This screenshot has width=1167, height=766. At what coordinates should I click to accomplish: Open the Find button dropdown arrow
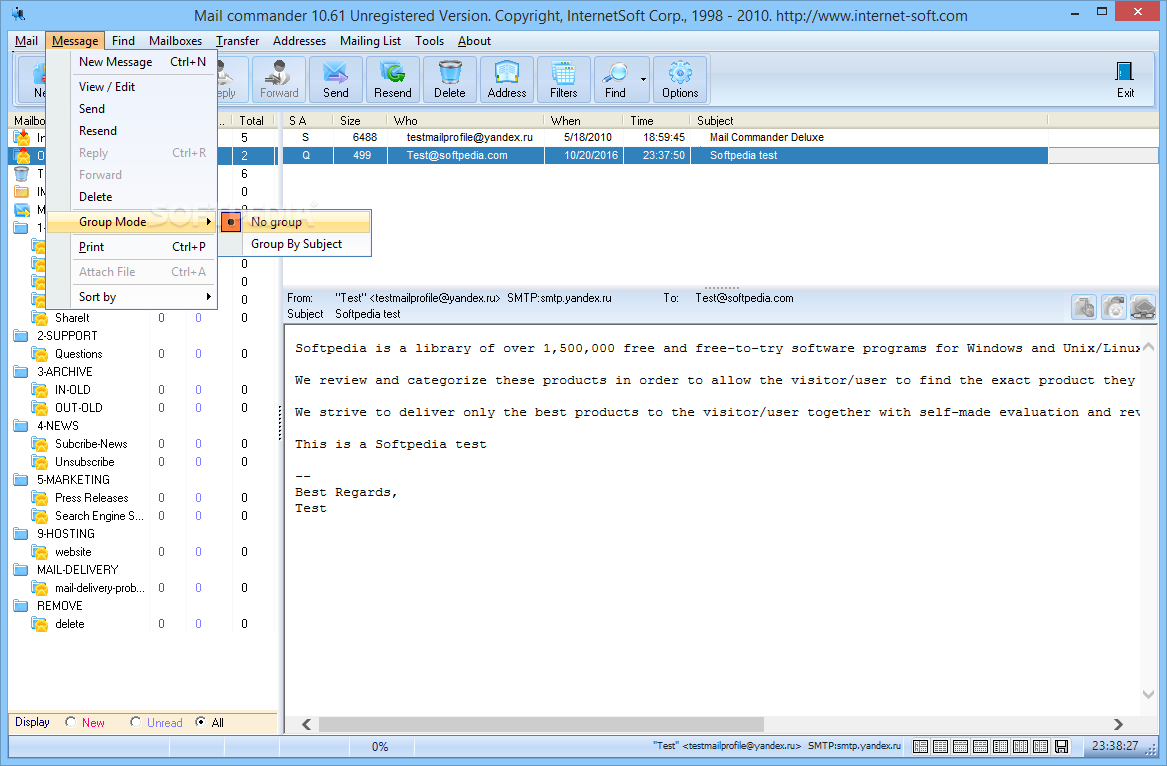click(x=643, y=79)
